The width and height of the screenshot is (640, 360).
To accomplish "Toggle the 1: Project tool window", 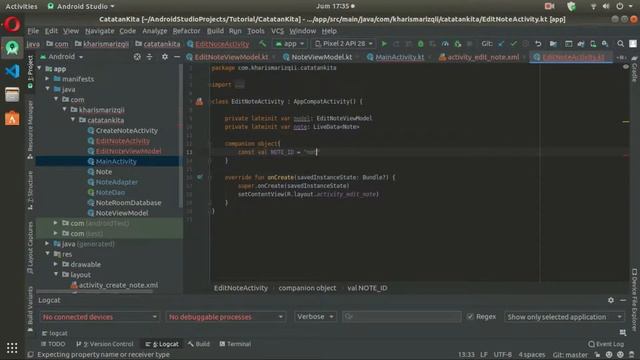I will pyautogui.click(x=30, y=72).
